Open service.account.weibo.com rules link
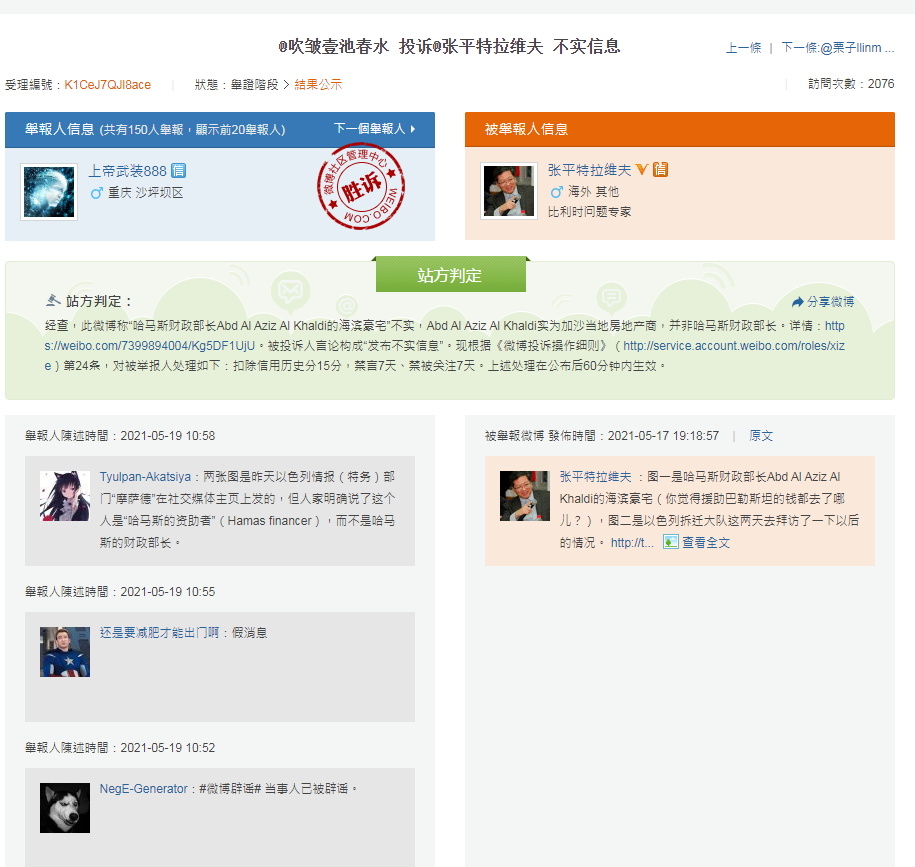The height and width of the screenshot is (867, 915). pos(734,345)
